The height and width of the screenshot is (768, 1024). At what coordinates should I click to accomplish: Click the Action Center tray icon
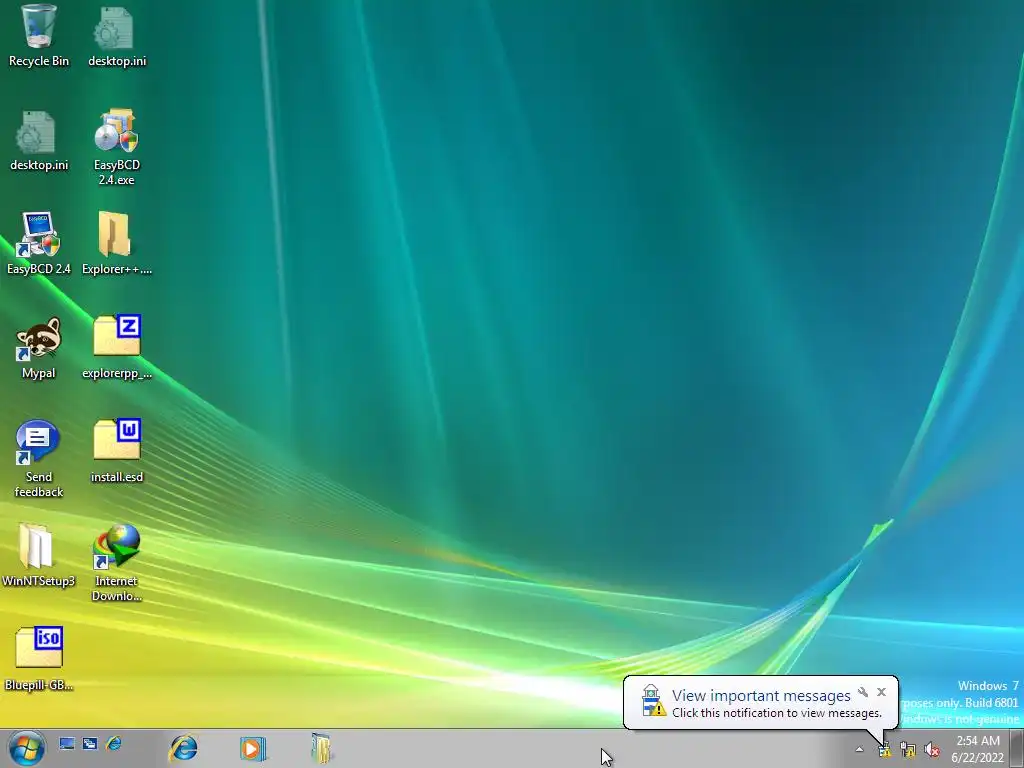click(884, 750)
